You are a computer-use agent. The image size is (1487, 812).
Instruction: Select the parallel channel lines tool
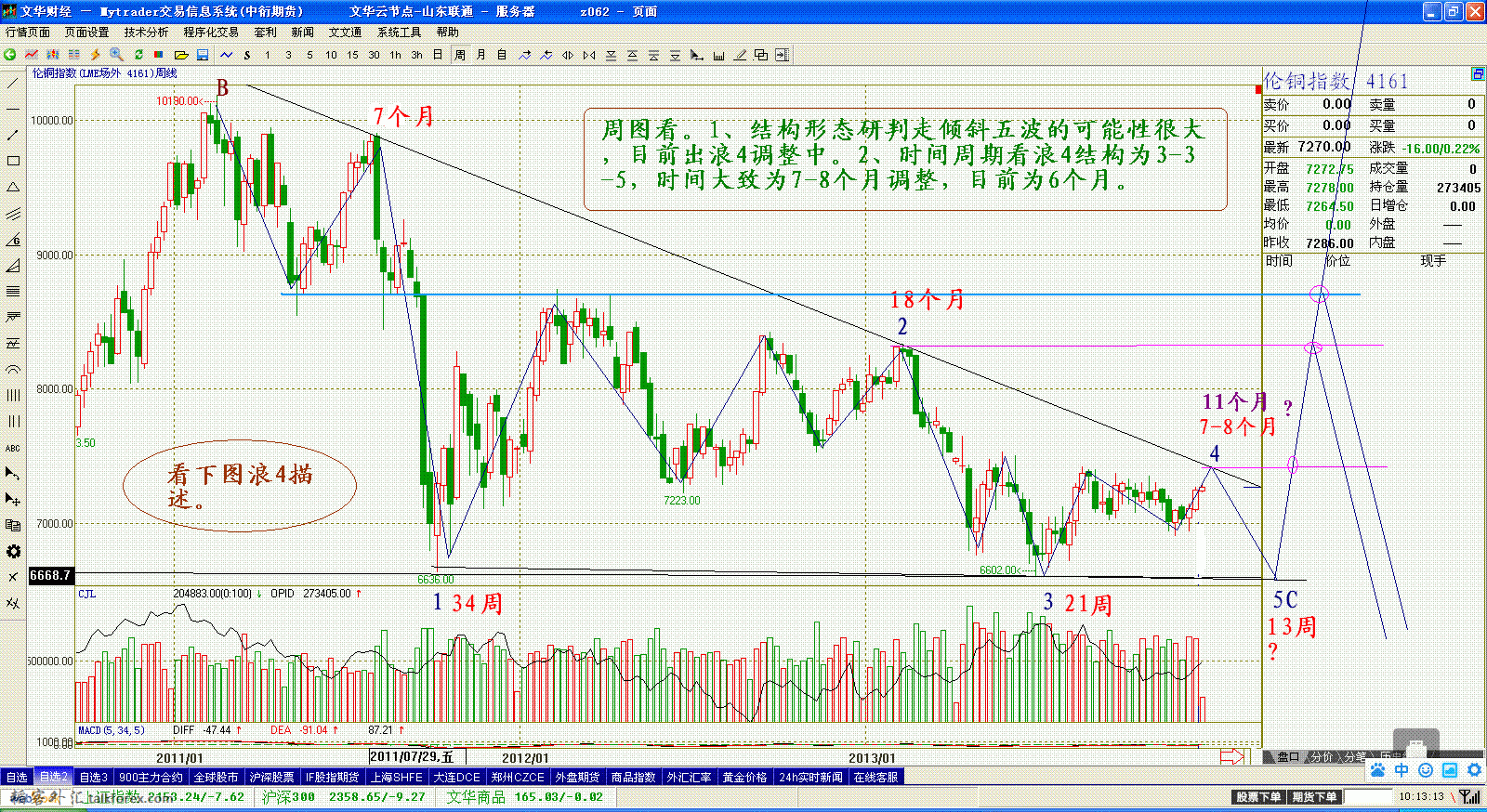coord(13,214)
